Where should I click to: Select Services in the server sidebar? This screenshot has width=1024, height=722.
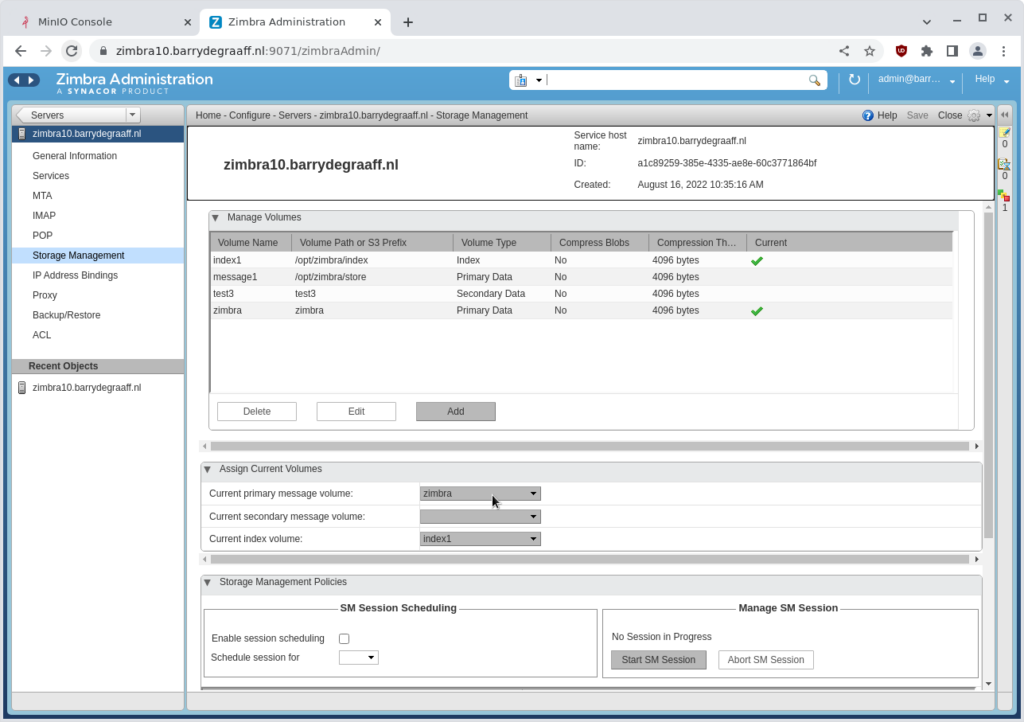[50, 176]
